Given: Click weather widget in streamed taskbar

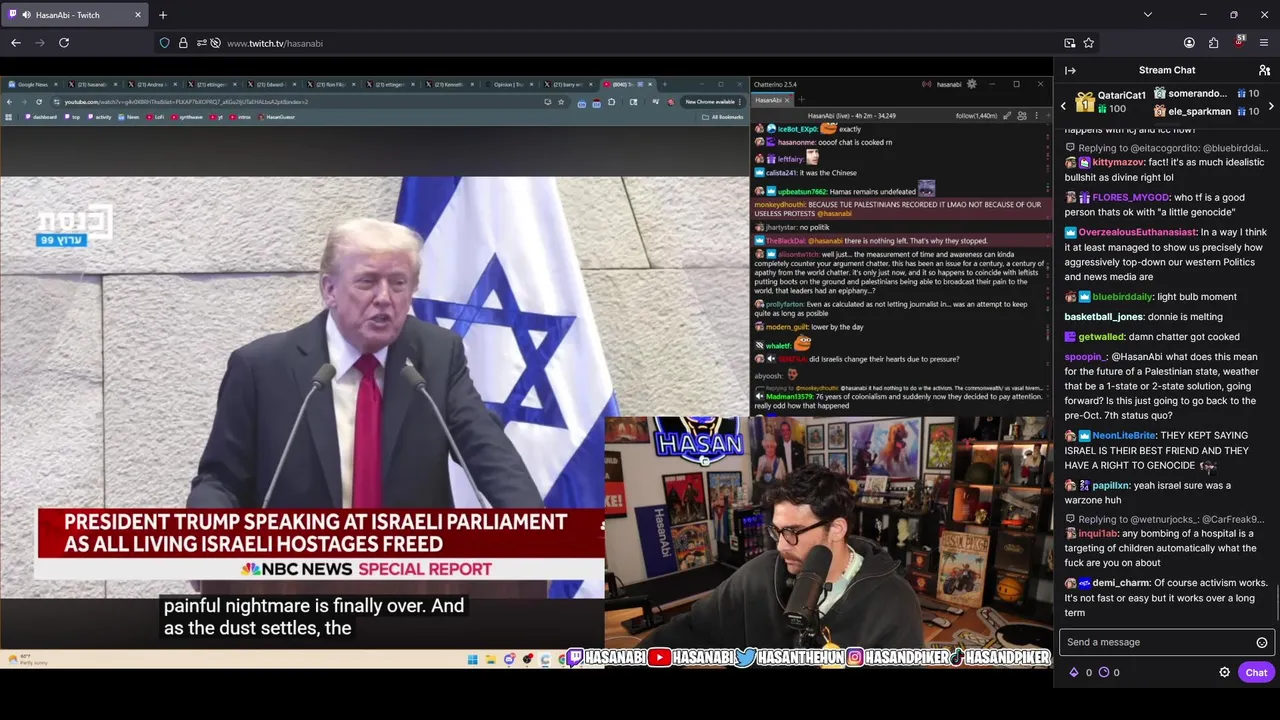Looking at the screenshot, I should point(30,659).
